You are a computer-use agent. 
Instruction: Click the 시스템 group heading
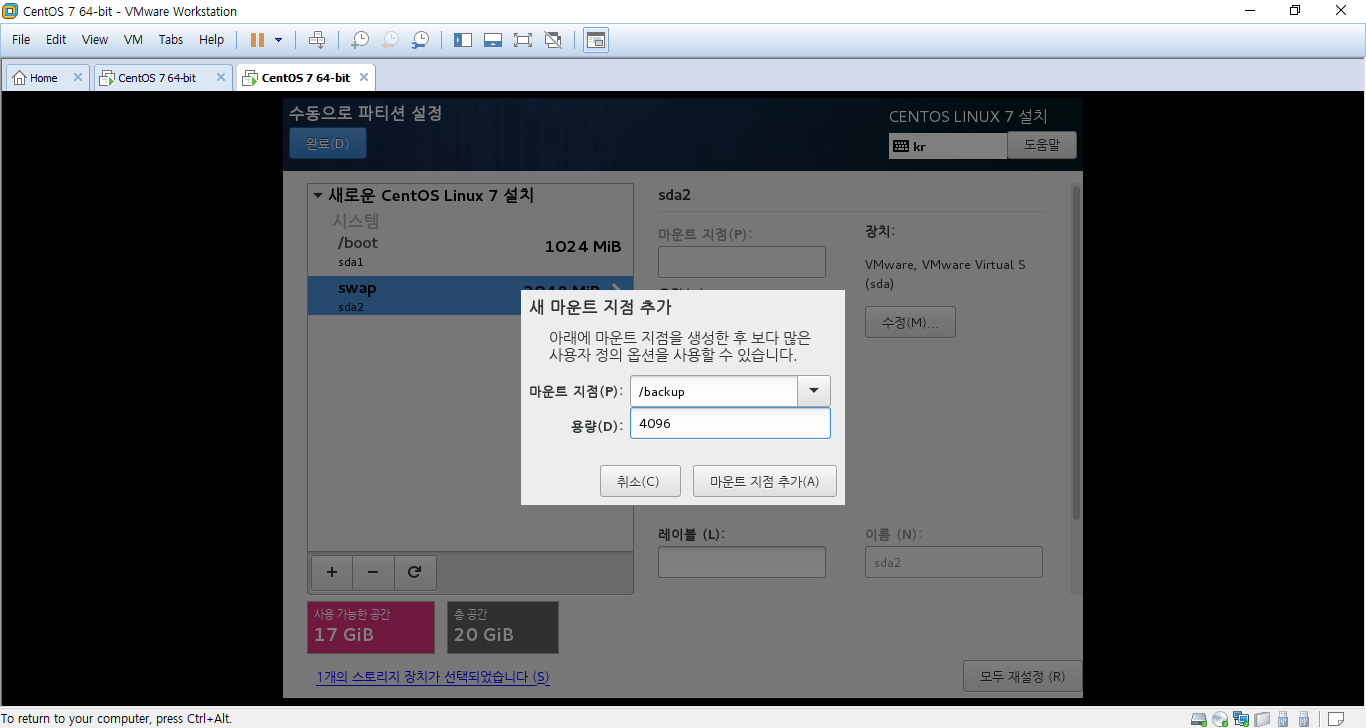(x=356, y=221)
